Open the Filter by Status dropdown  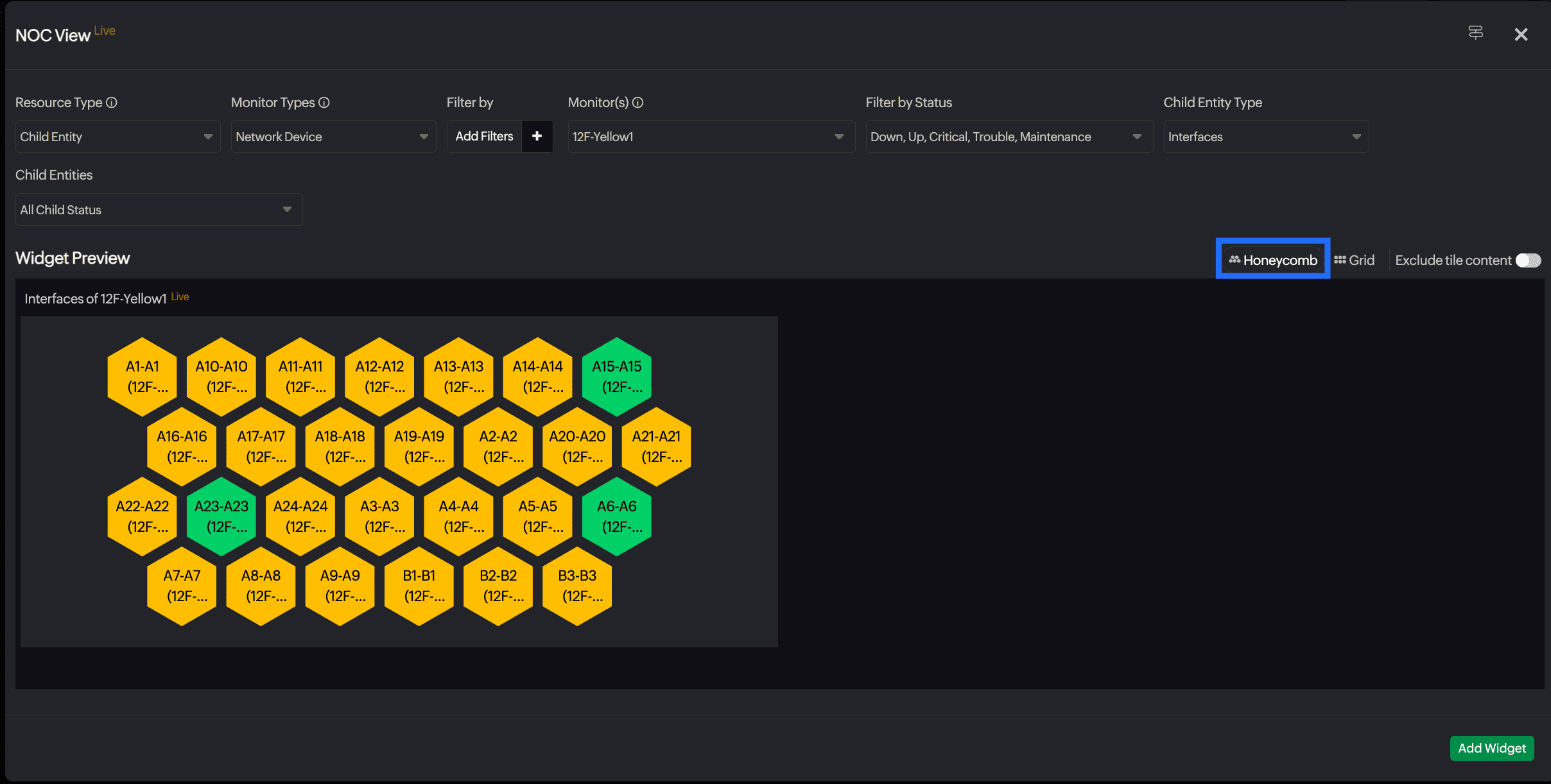tap(1008, 137)
